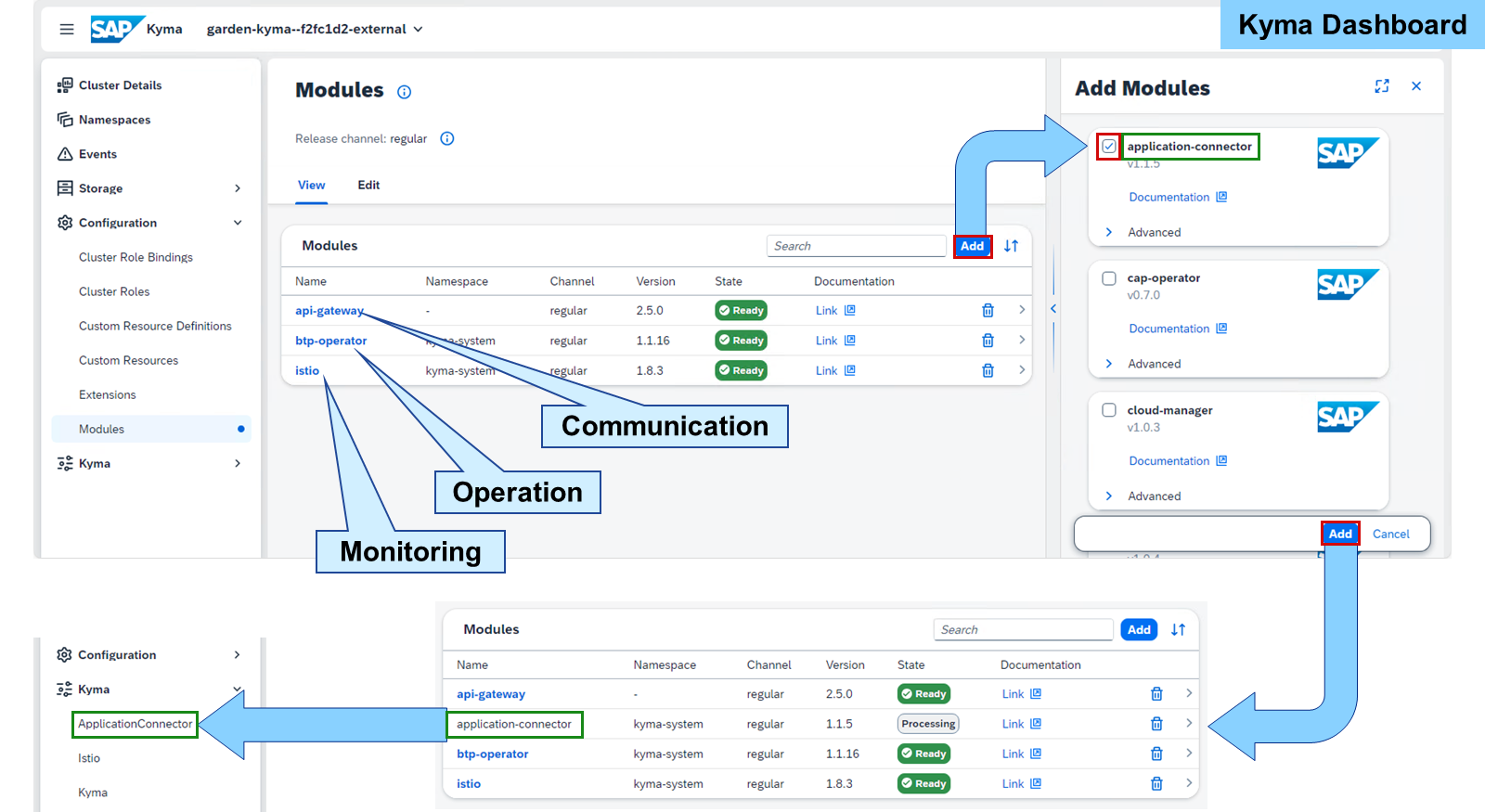Uncheck the application-connector module checkbox
The height and width of the screenshot is (812, 1485).
point(1109,147)
